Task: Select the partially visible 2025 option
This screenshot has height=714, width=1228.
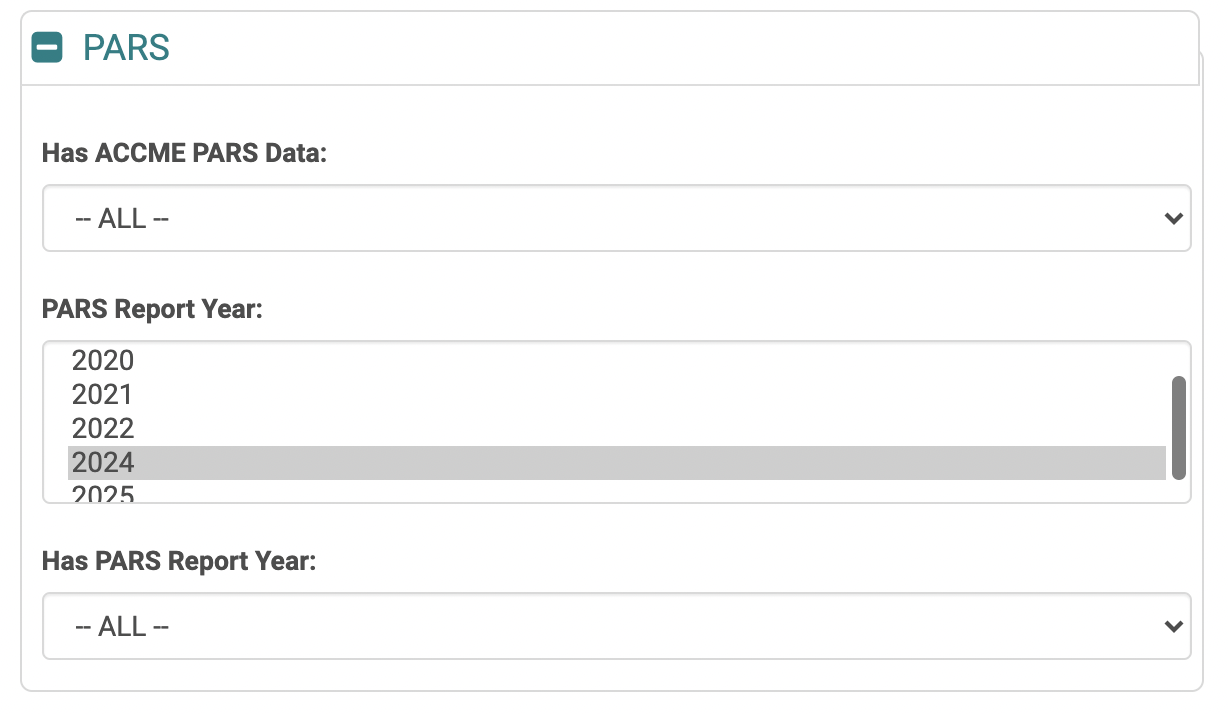Action: [103, 493]
